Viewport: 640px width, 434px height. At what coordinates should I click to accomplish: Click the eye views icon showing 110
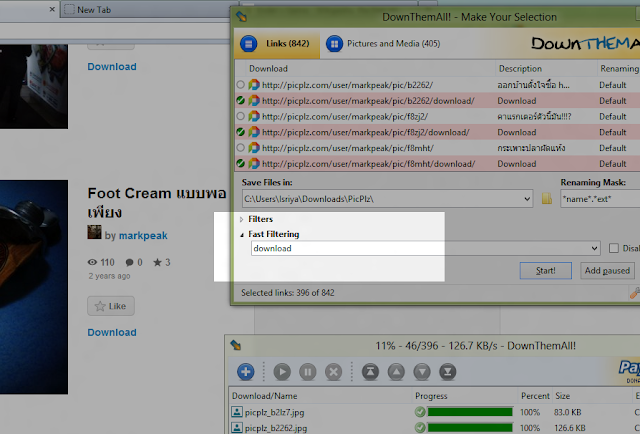tap(92, 262)
